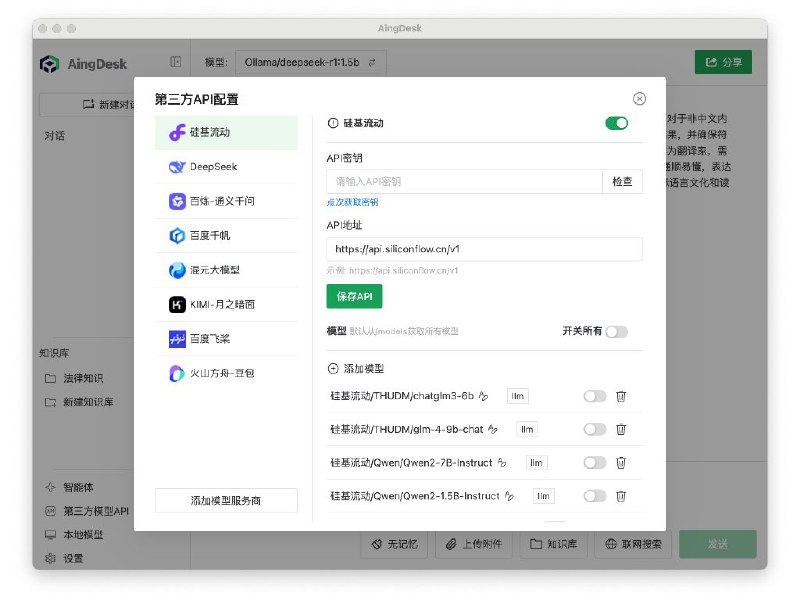Click the llm tag on glm-4-9b-chat row
This screenshot has width=800, height=600.
pyautogui.click(x=527, y=430)
